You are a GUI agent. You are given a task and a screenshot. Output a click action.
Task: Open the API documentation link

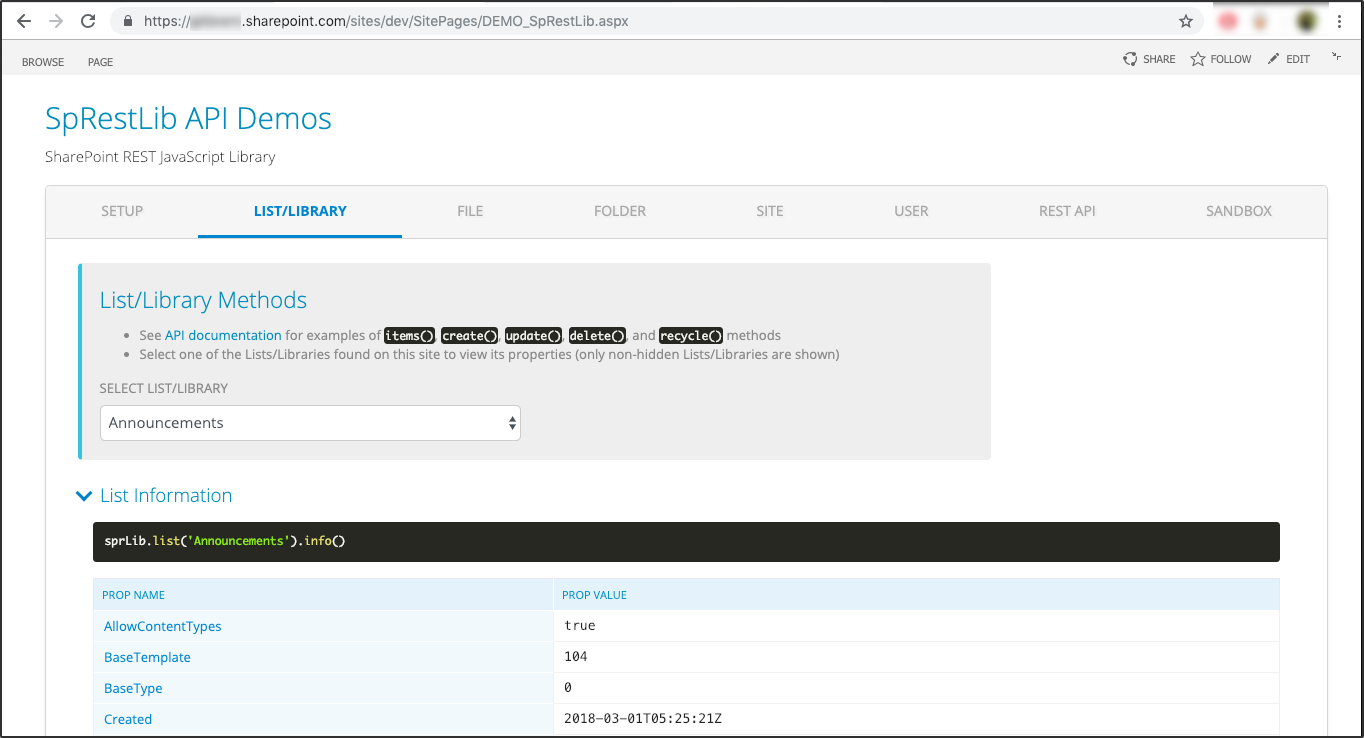(x=223, y=335)
